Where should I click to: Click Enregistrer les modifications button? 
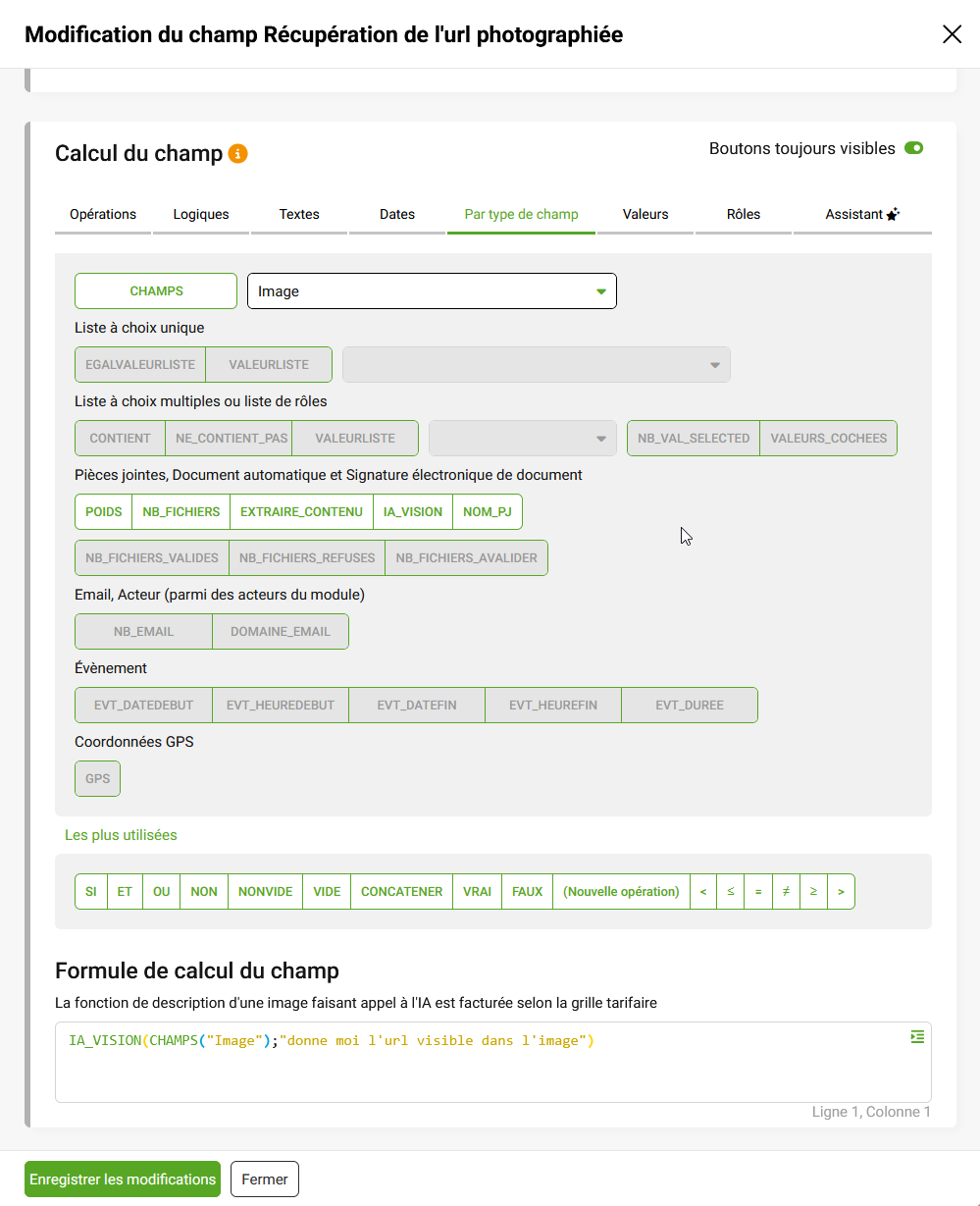click(x=123, y=1180)
